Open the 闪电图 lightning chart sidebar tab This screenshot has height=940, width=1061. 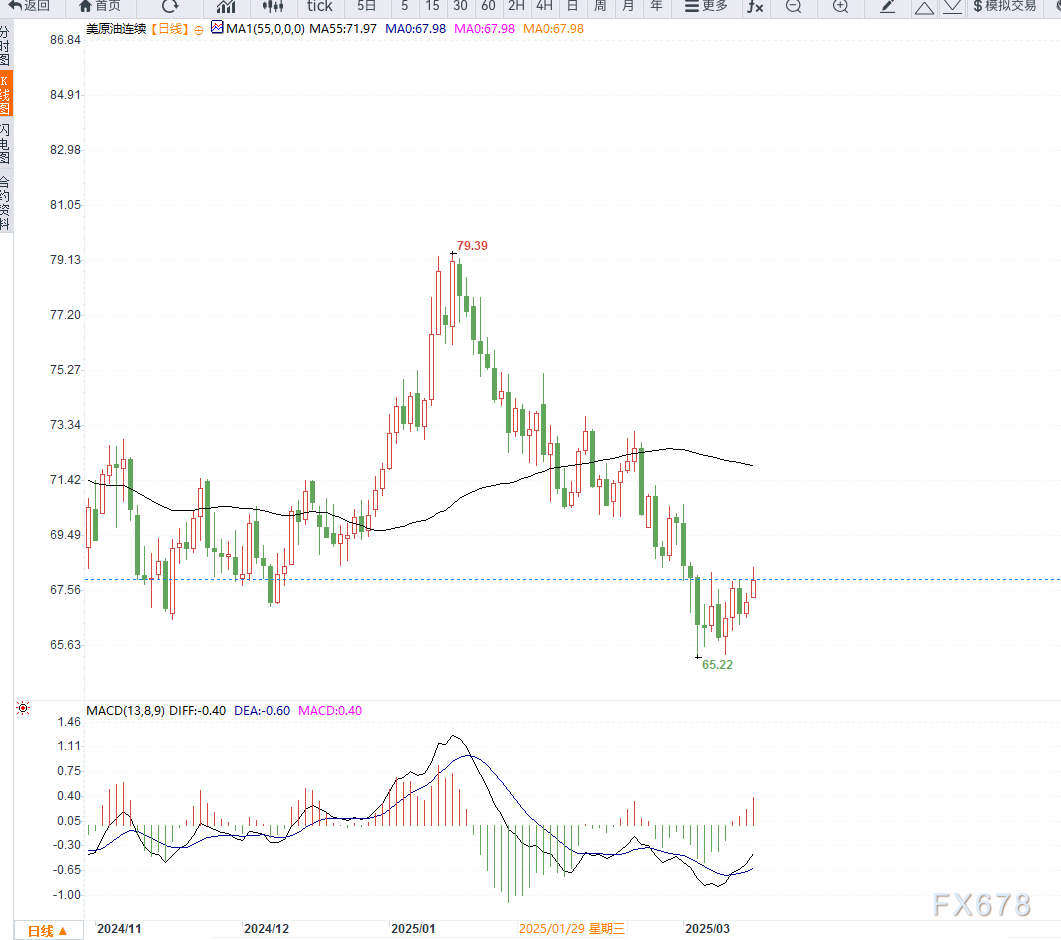pos(6,144)
